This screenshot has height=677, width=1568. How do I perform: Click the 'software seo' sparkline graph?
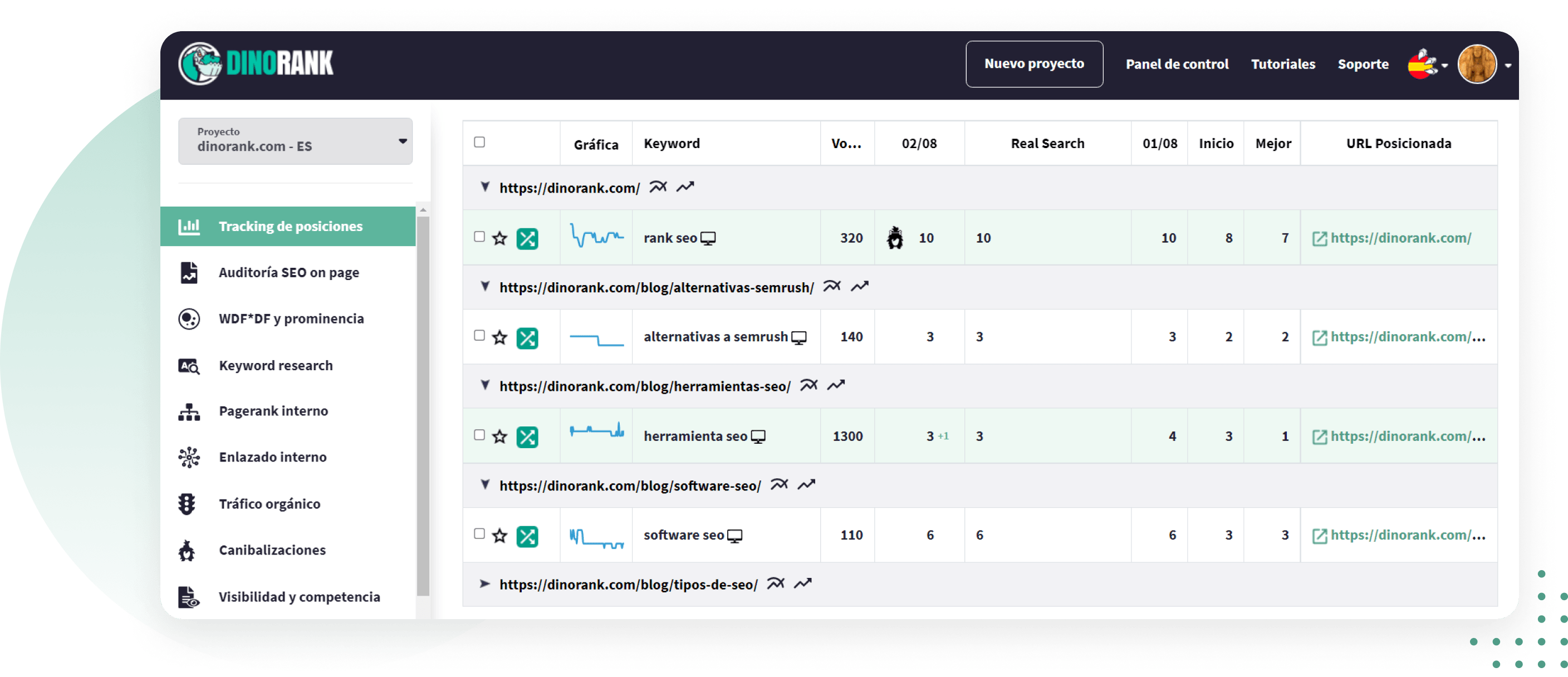pos(596,538)
